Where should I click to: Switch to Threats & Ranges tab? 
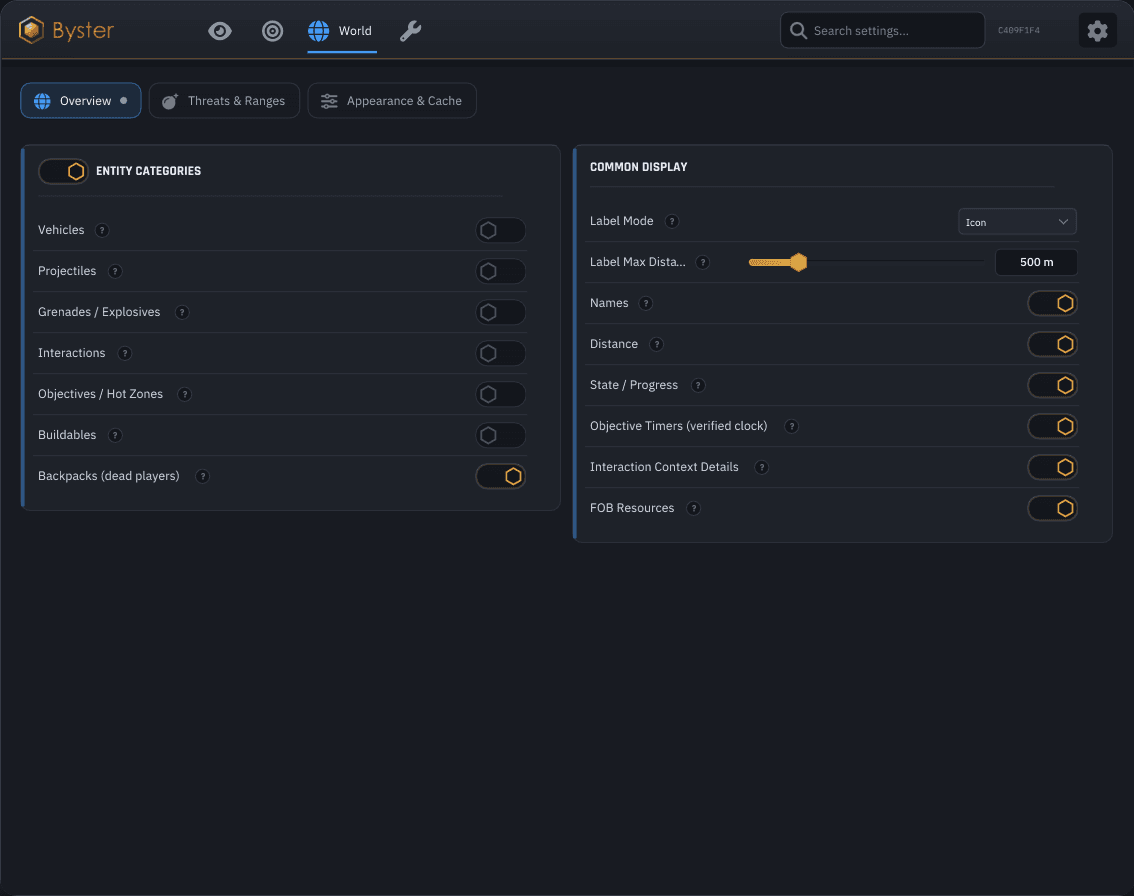pos(224,101)
